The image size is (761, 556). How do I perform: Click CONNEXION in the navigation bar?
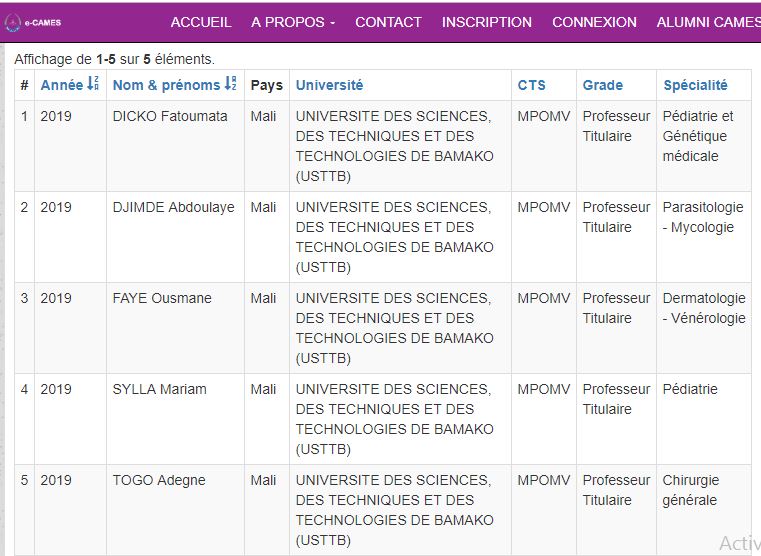(x=594, y=22)
